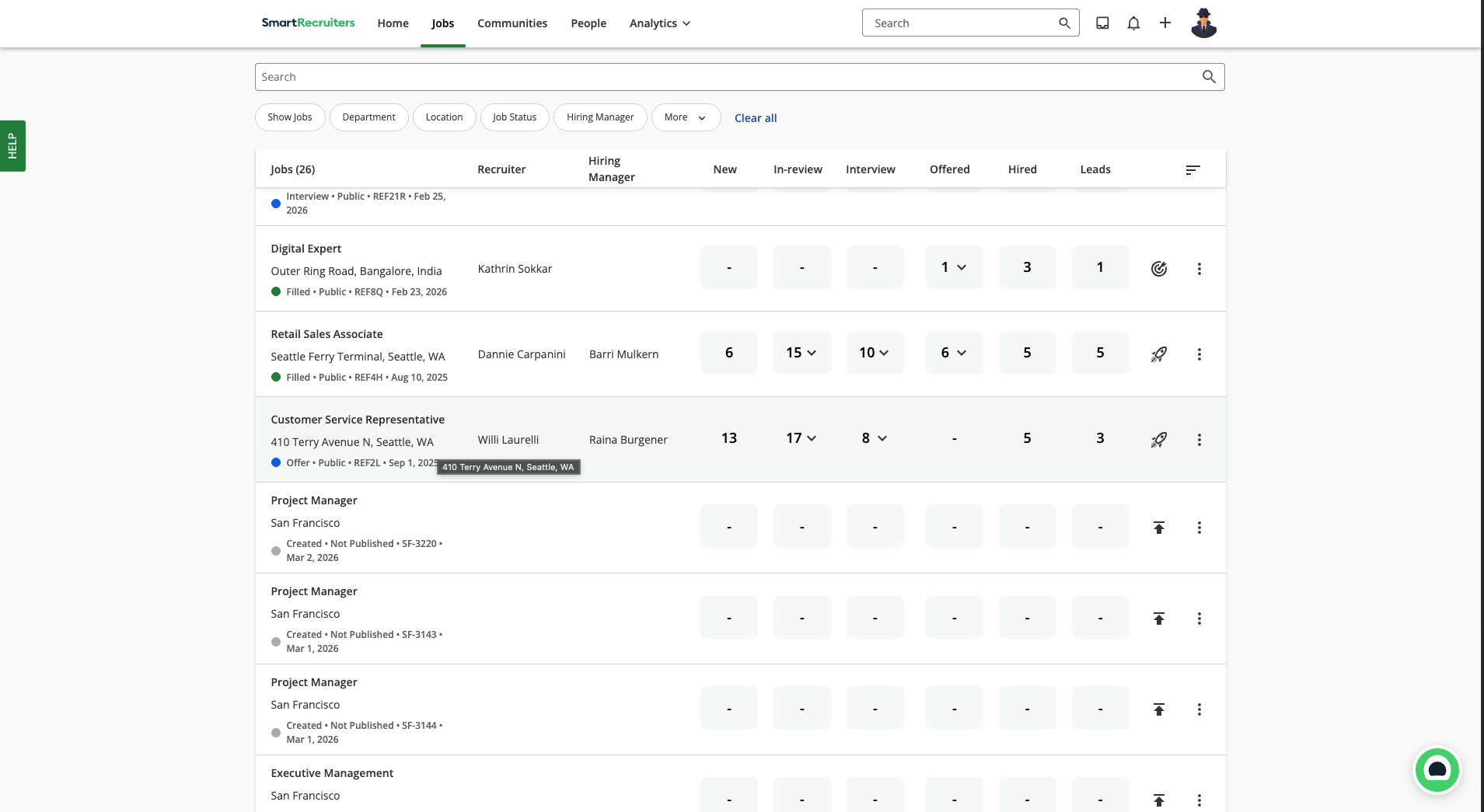The width and height of the screenshot is (1484, 812).
Task: Click rocket icon for Customer Service Representative
Action: (1158, 440)
